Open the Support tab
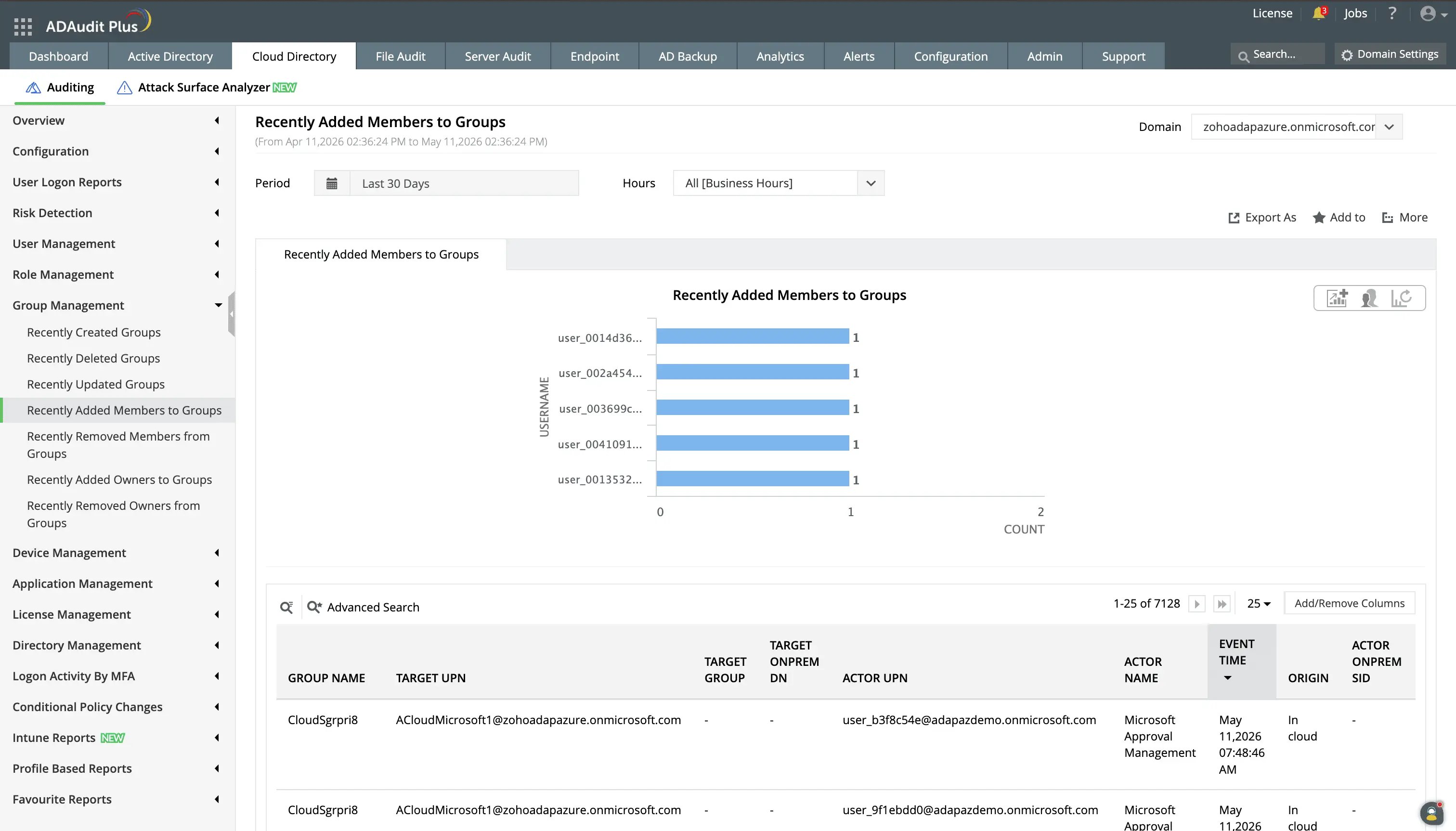1456x831 pixels. click(x=1123, y=56)
